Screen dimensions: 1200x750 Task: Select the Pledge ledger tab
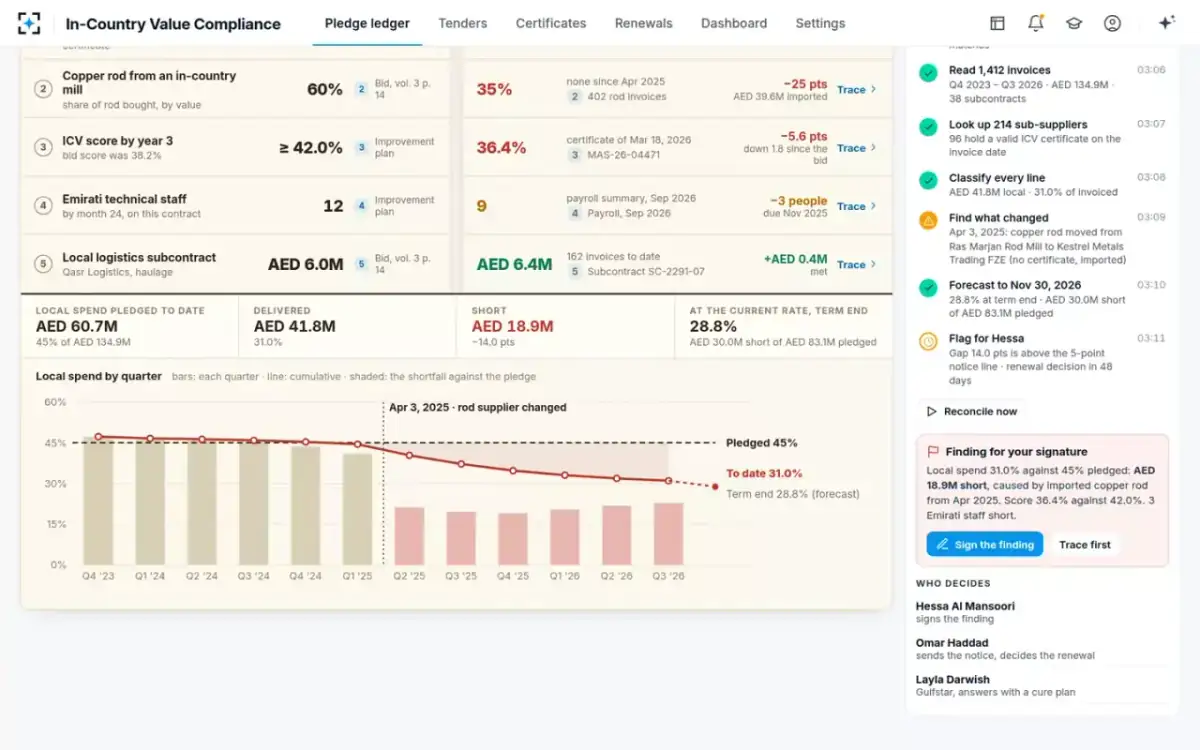[367, 23]
